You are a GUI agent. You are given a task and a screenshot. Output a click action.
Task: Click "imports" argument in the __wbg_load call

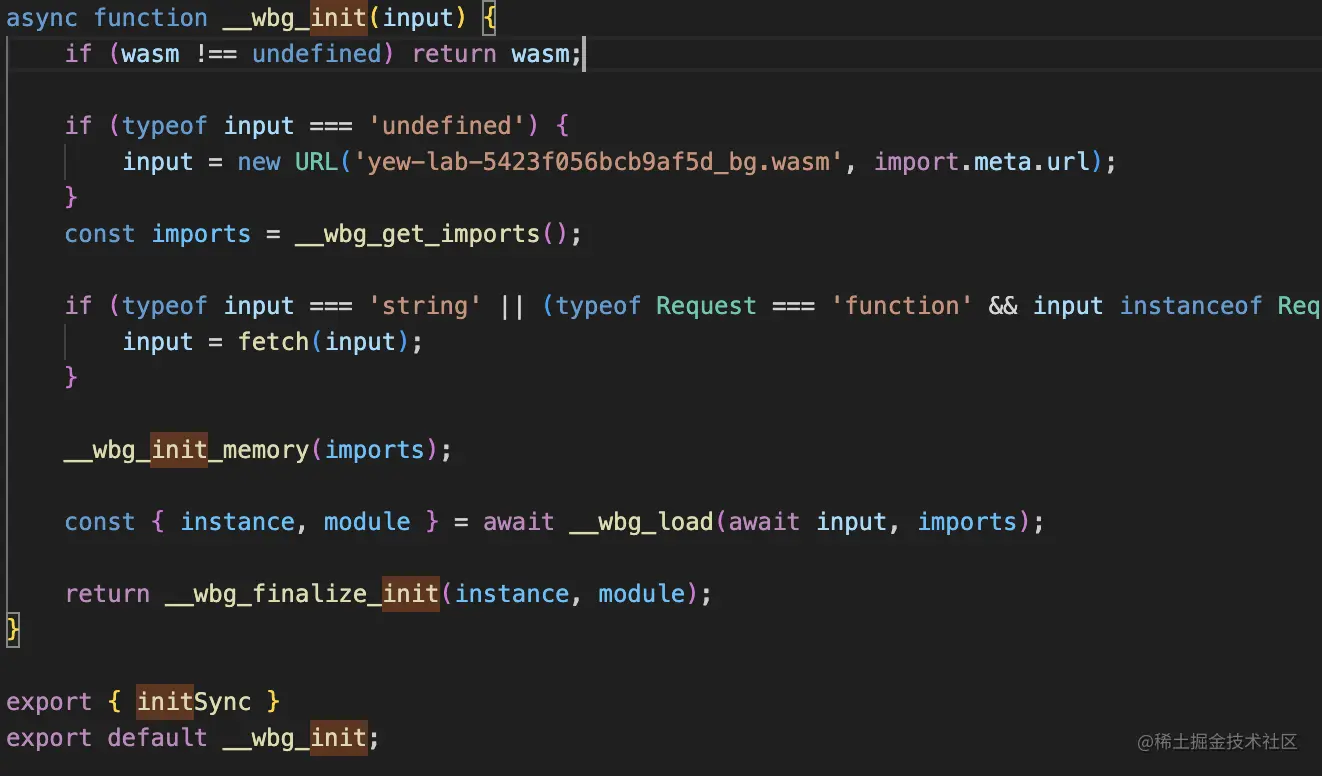(x=967, y=522)
